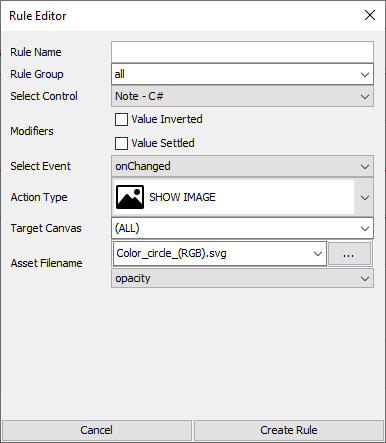Click the browse ellipsis button
Viewport: 386px width, 443px height.
pyautogui.click(x=349, y=254)
